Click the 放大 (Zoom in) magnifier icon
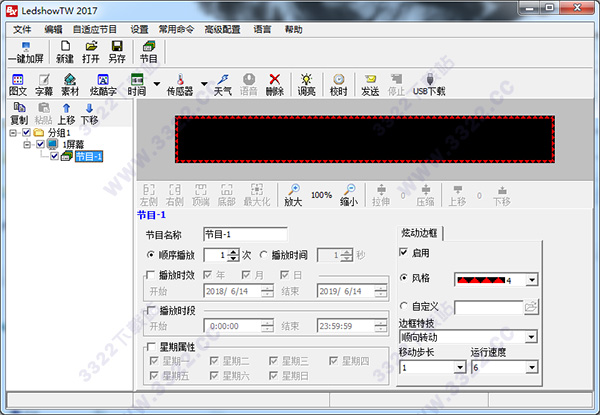The height and width of the screenshot is (415, 600). coord(293,194)
